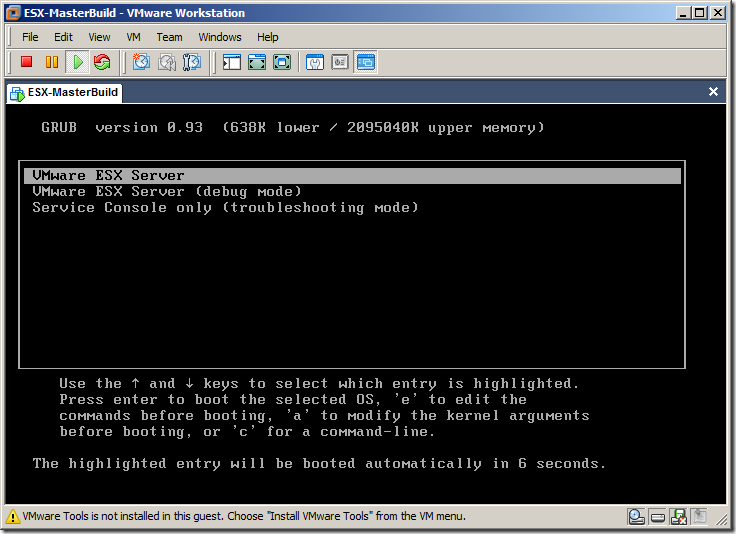
Task: Click the VMware Workstation title bar icon
Action: (x=13, y=13)
